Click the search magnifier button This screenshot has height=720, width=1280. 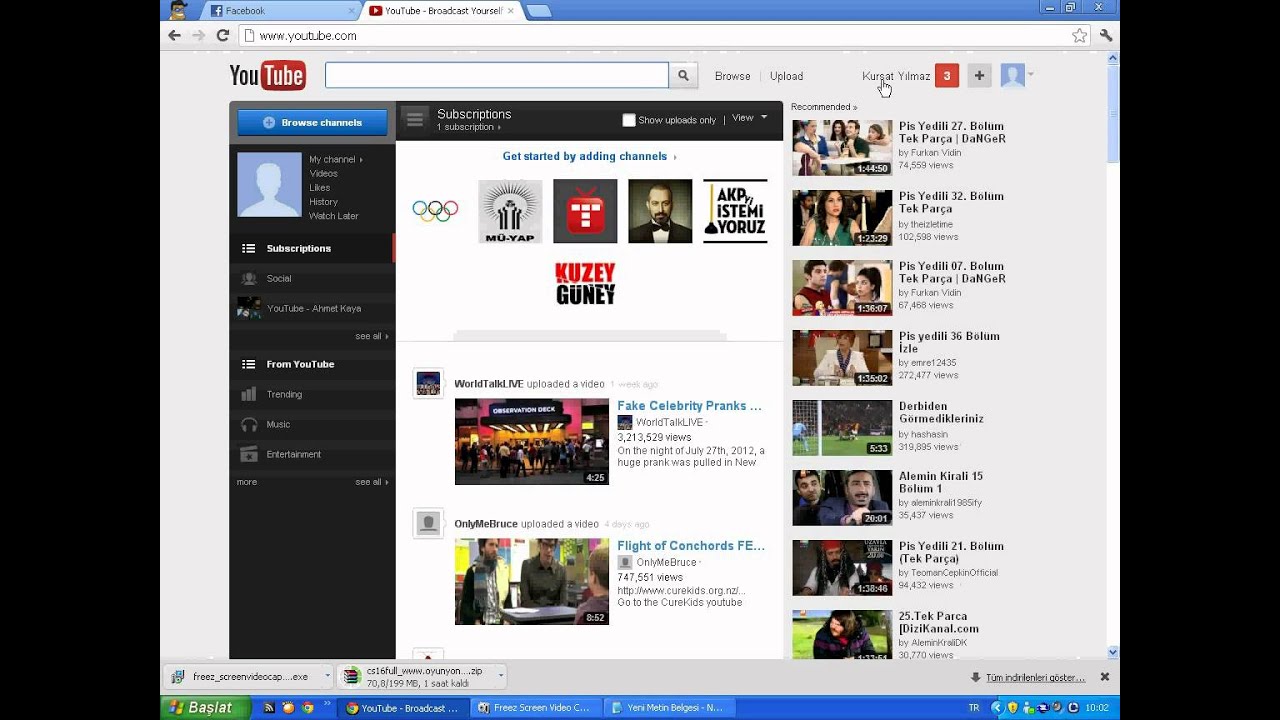pos(683,75)
